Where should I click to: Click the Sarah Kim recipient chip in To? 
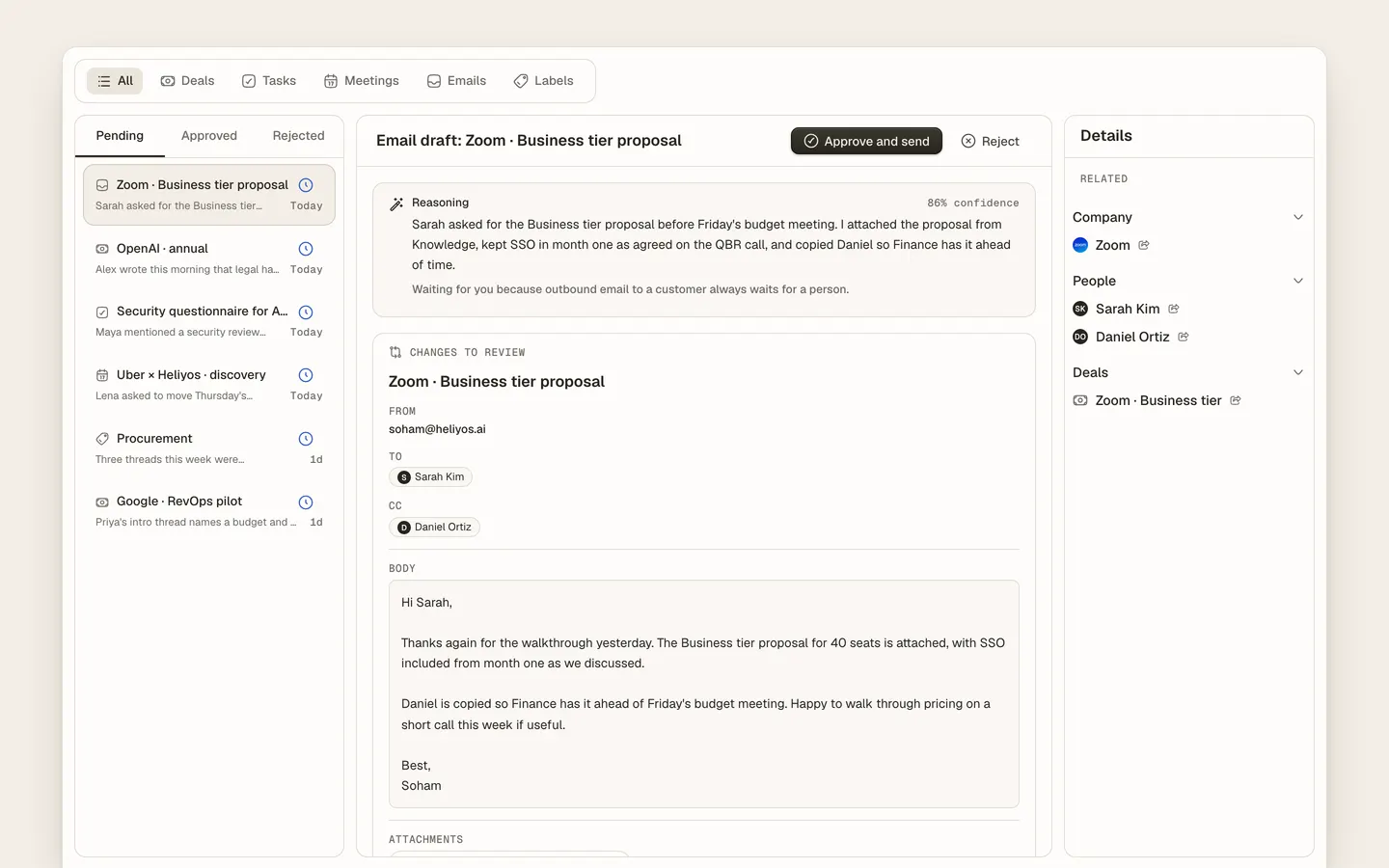click(x=431, y=477)
